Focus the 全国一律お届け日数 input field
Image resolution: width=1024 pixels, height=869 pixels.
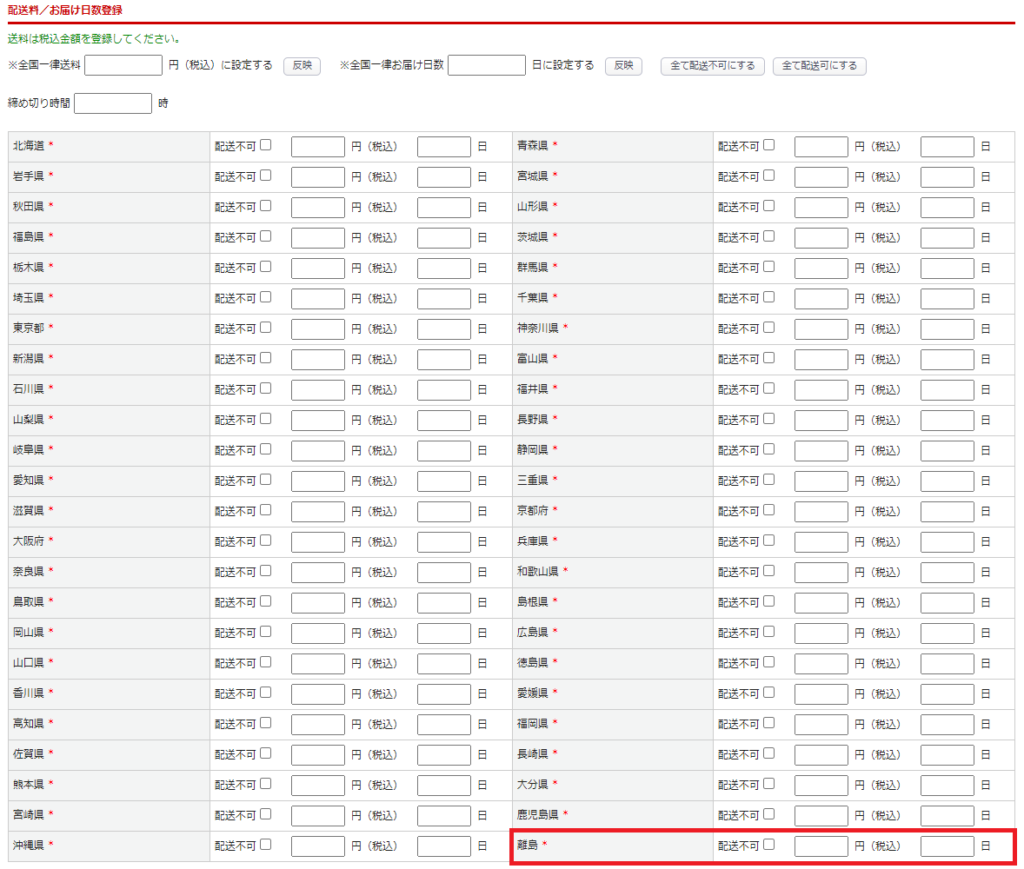coord(487,66)
